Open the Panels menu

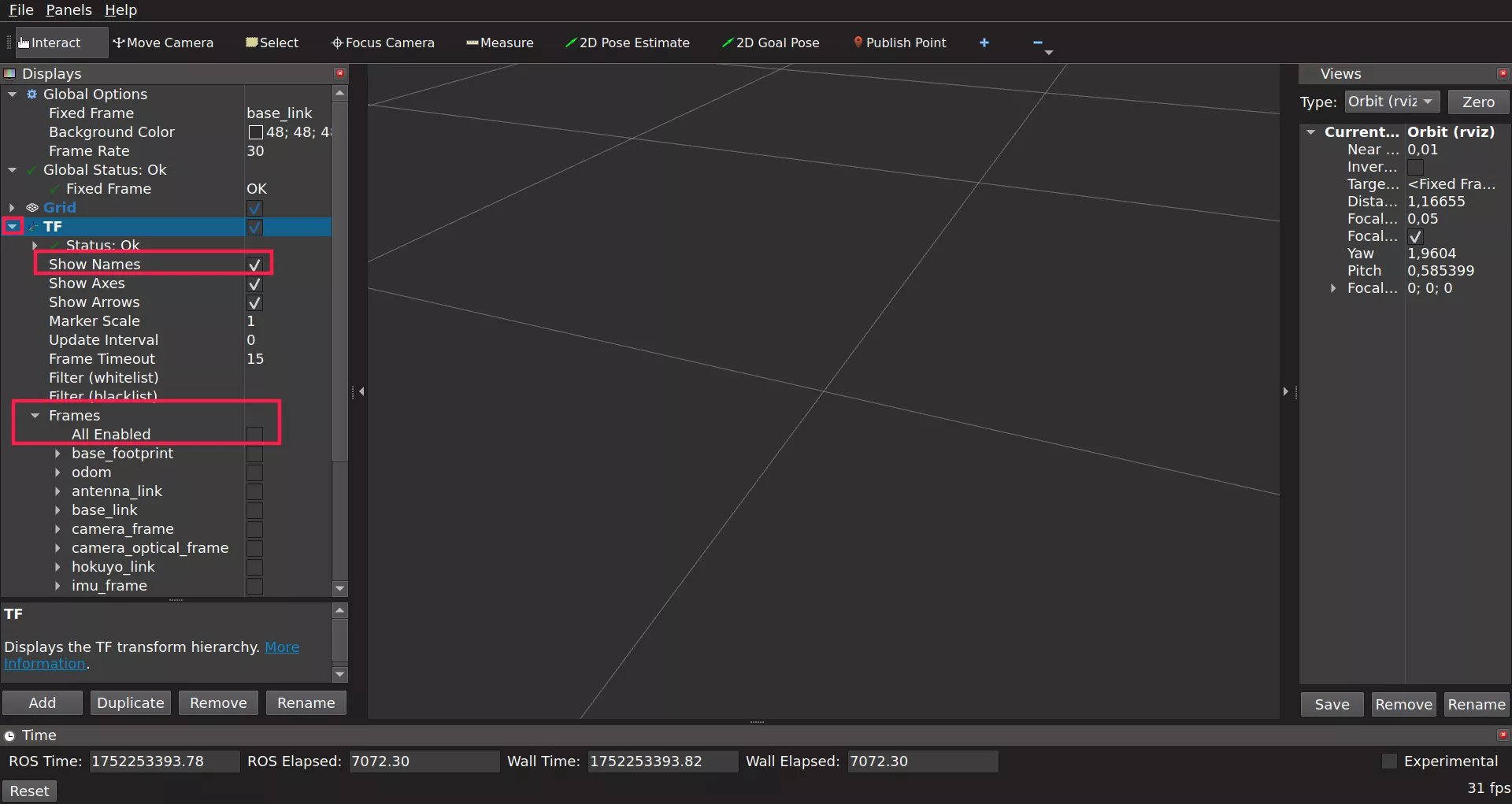tap(69, 9)
